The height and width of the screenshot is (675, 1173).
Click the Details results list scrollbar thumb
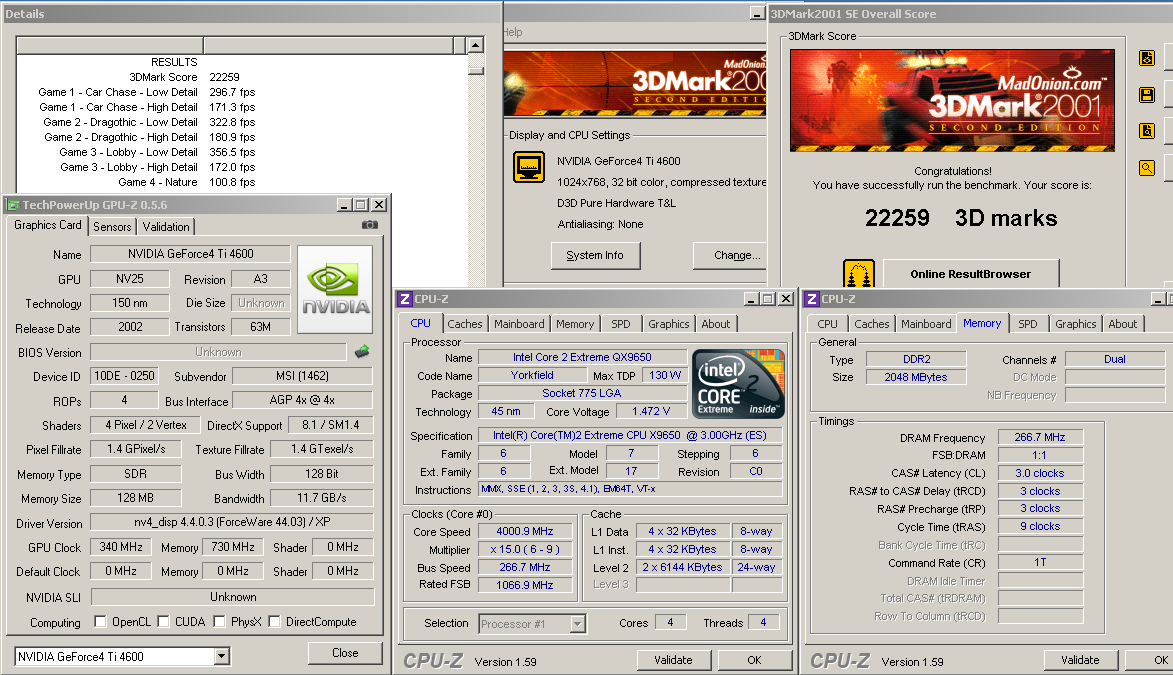tap(476, 70)
